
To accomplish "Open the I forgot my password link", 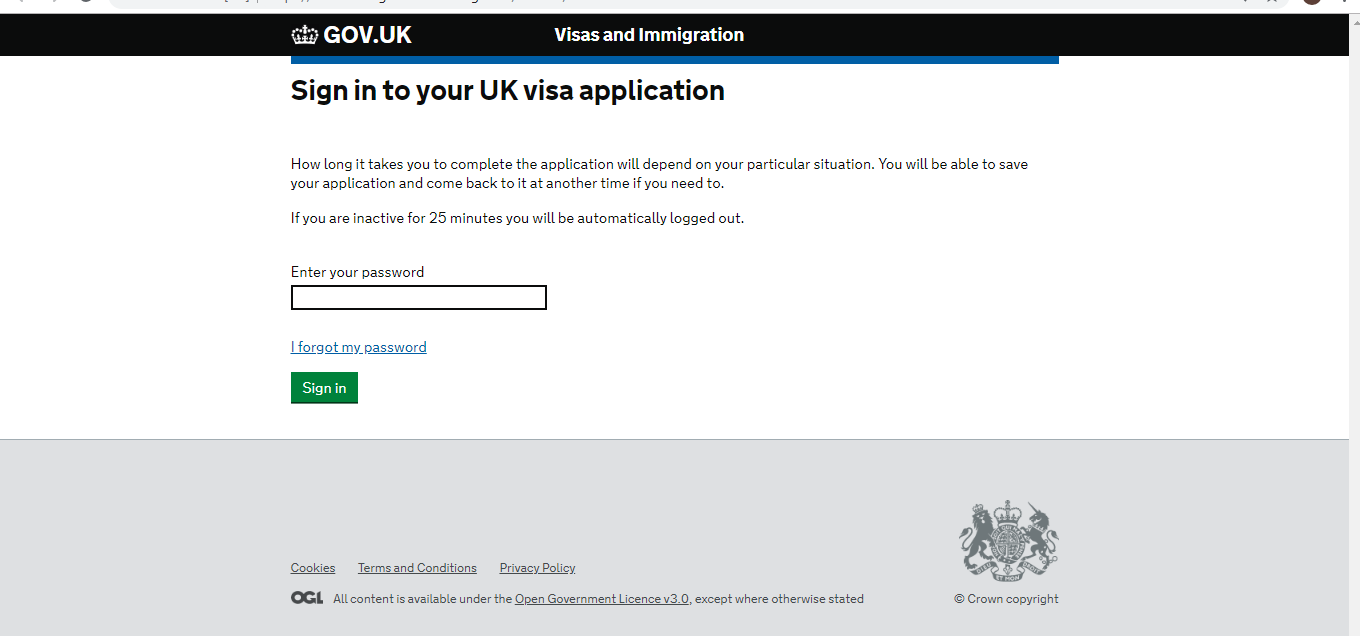I will (x=358, y=346).
